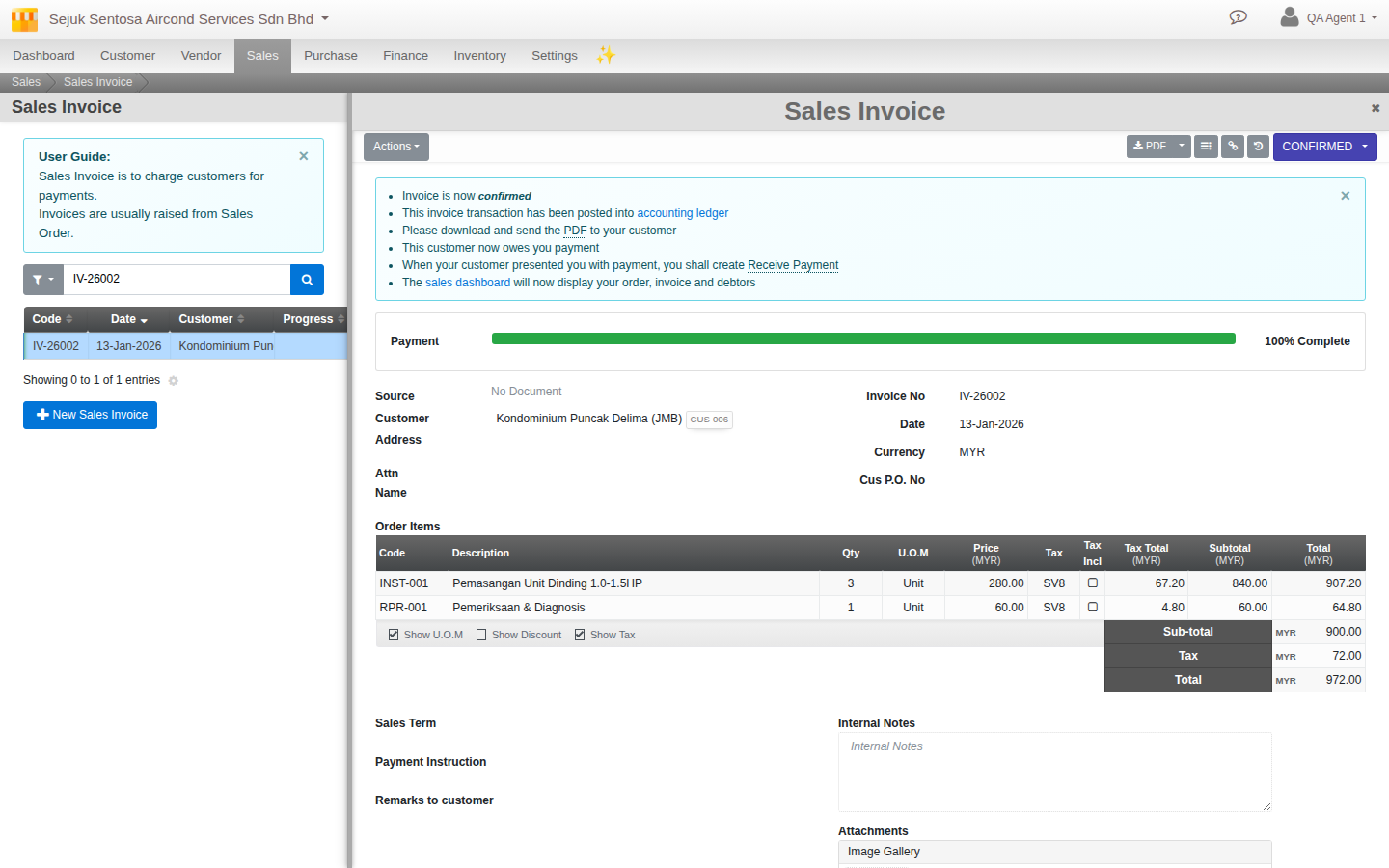Dismiss the invoice confirmed notice
1389x868 pixels.
click(1346, 196)
